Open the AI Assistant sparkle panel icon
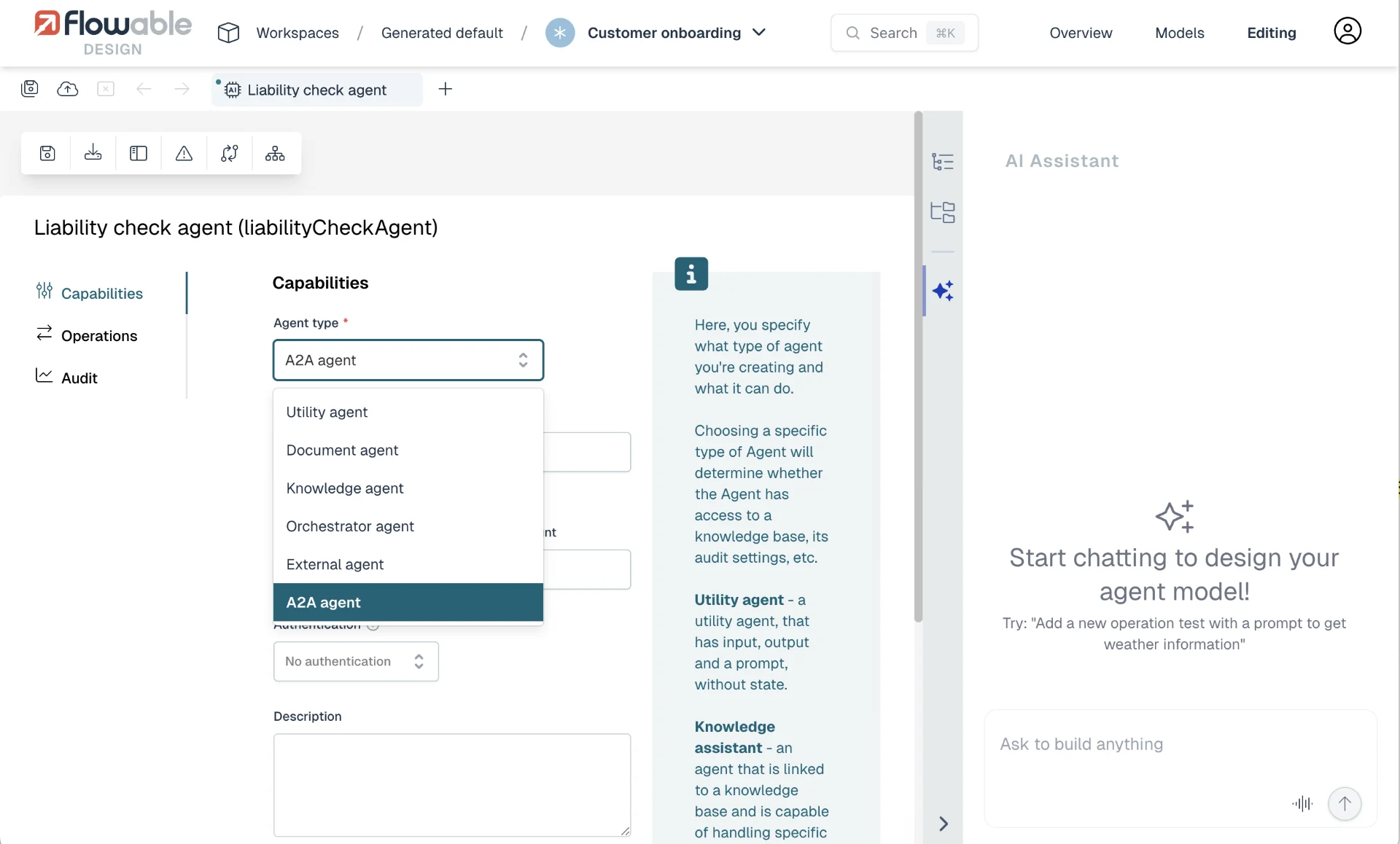 coord(943,291)
